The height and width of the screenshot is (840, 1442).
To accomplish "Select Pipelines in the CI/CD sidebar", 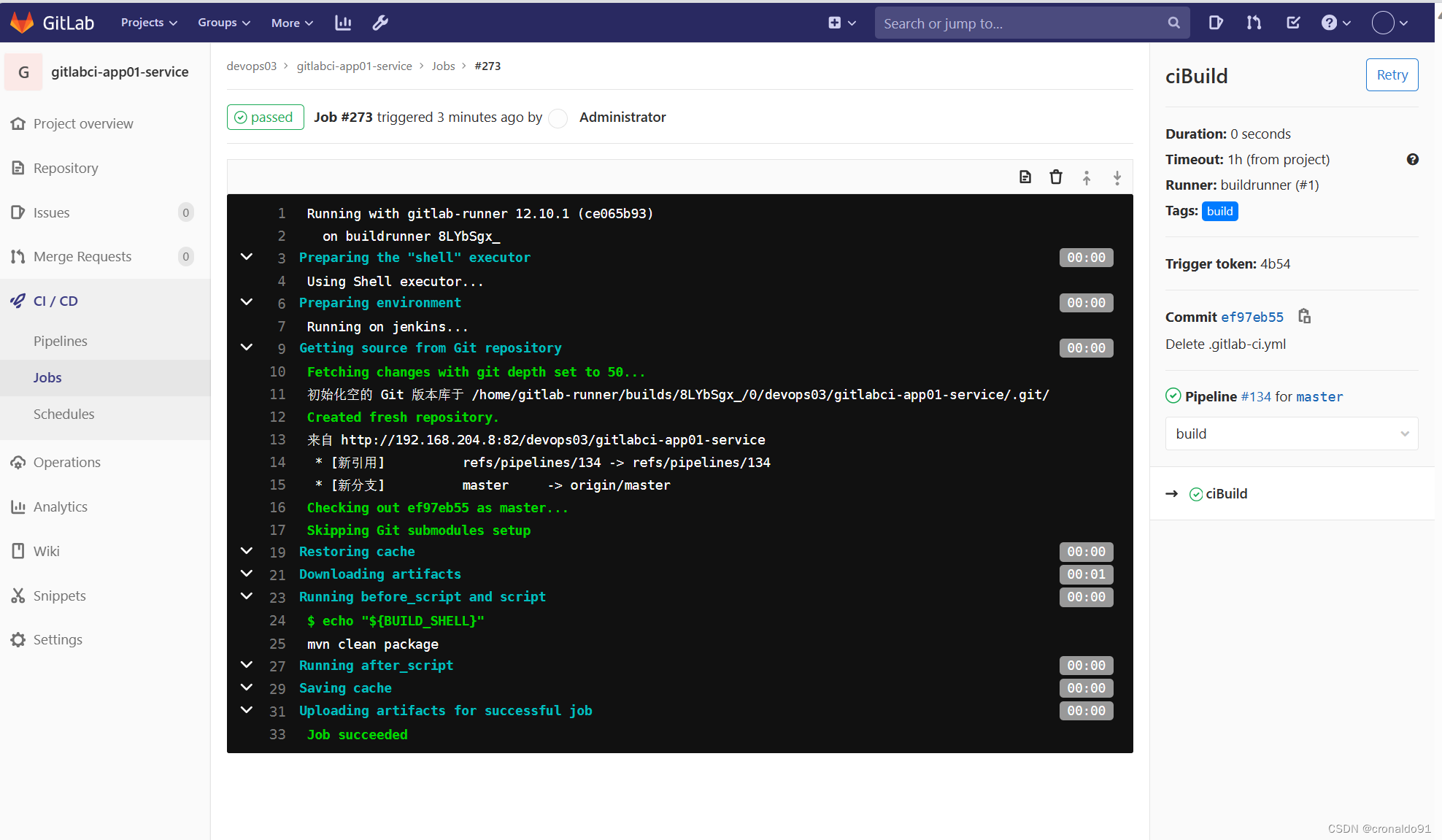I will click(61, 341).
